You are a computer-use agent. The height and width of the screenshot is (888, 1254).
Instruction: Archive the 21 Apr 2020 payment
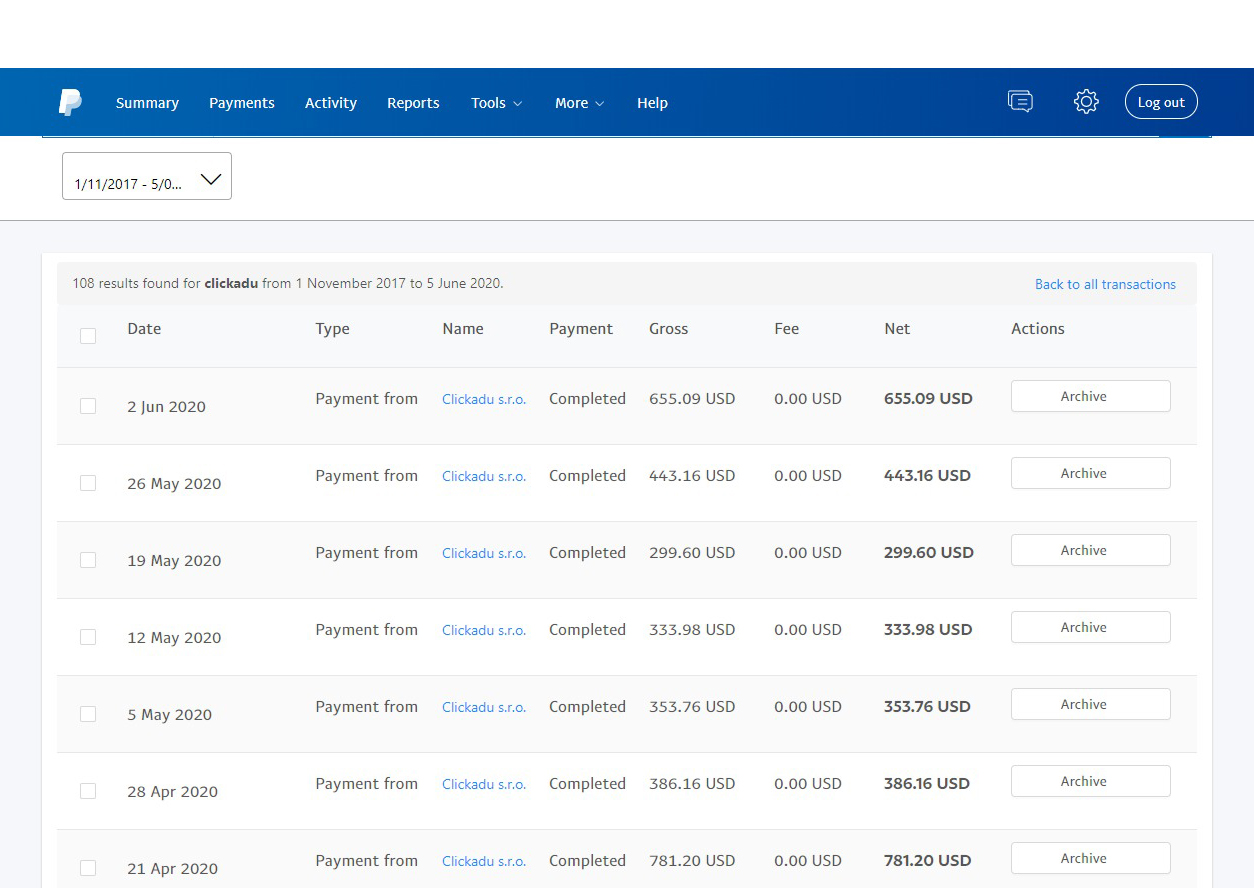tap(1091, 858)
